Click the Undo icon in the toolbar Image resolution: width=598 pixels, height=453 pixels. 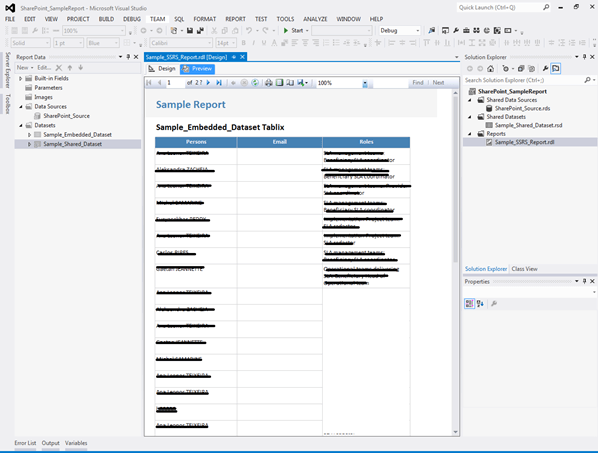pyautogui.click(x=249, y=31)
